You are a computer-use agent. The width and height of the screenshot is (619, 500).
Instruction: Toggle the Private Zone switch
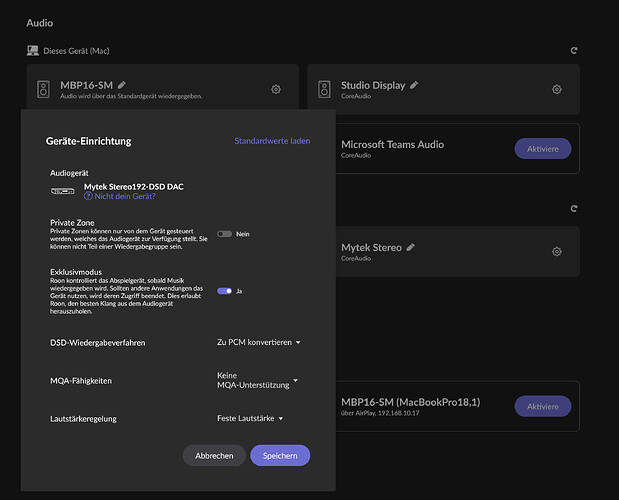tap(224, 234)
